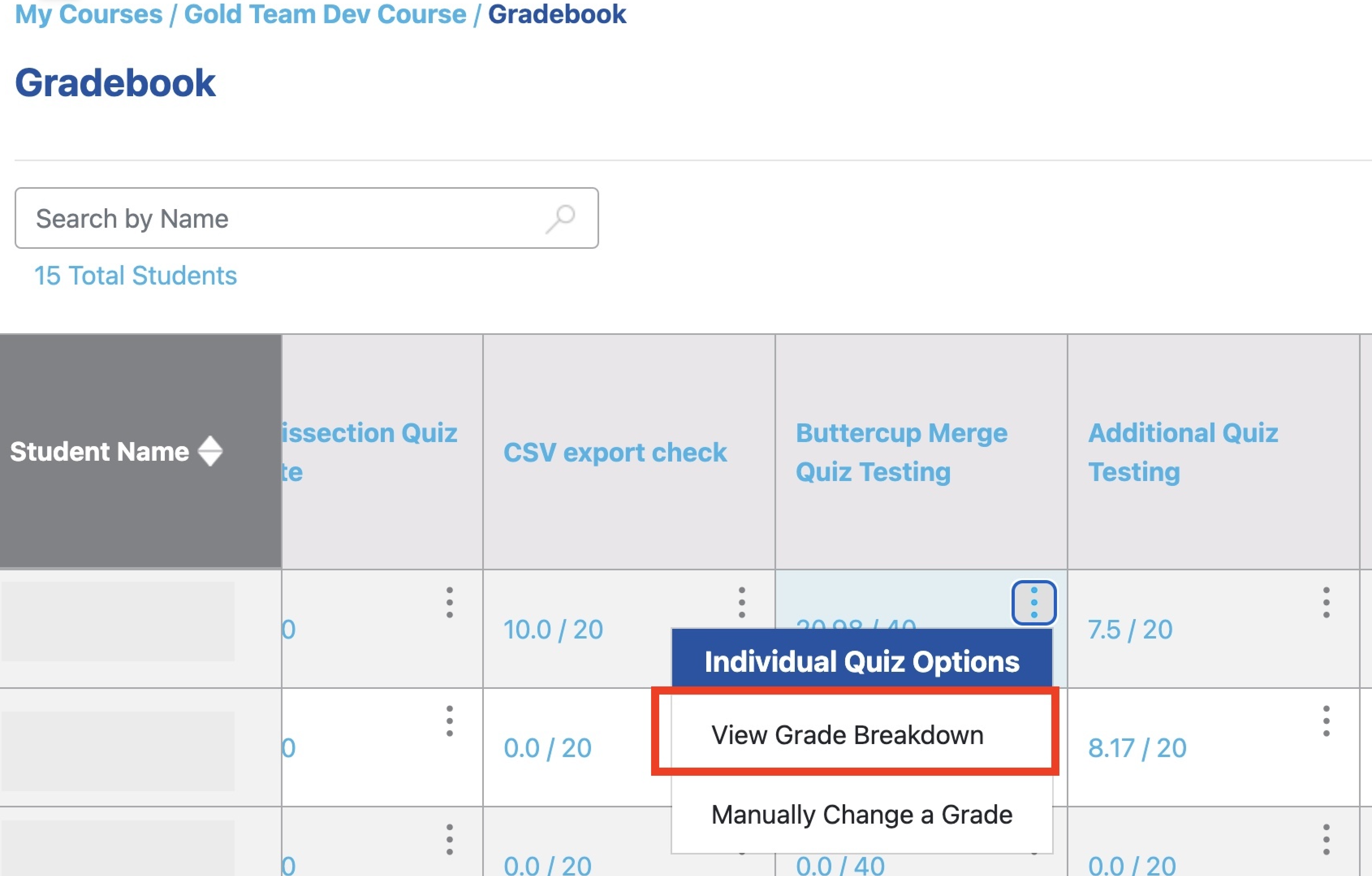
Task: Choose Manually Change a Grade
Action: 861,813
